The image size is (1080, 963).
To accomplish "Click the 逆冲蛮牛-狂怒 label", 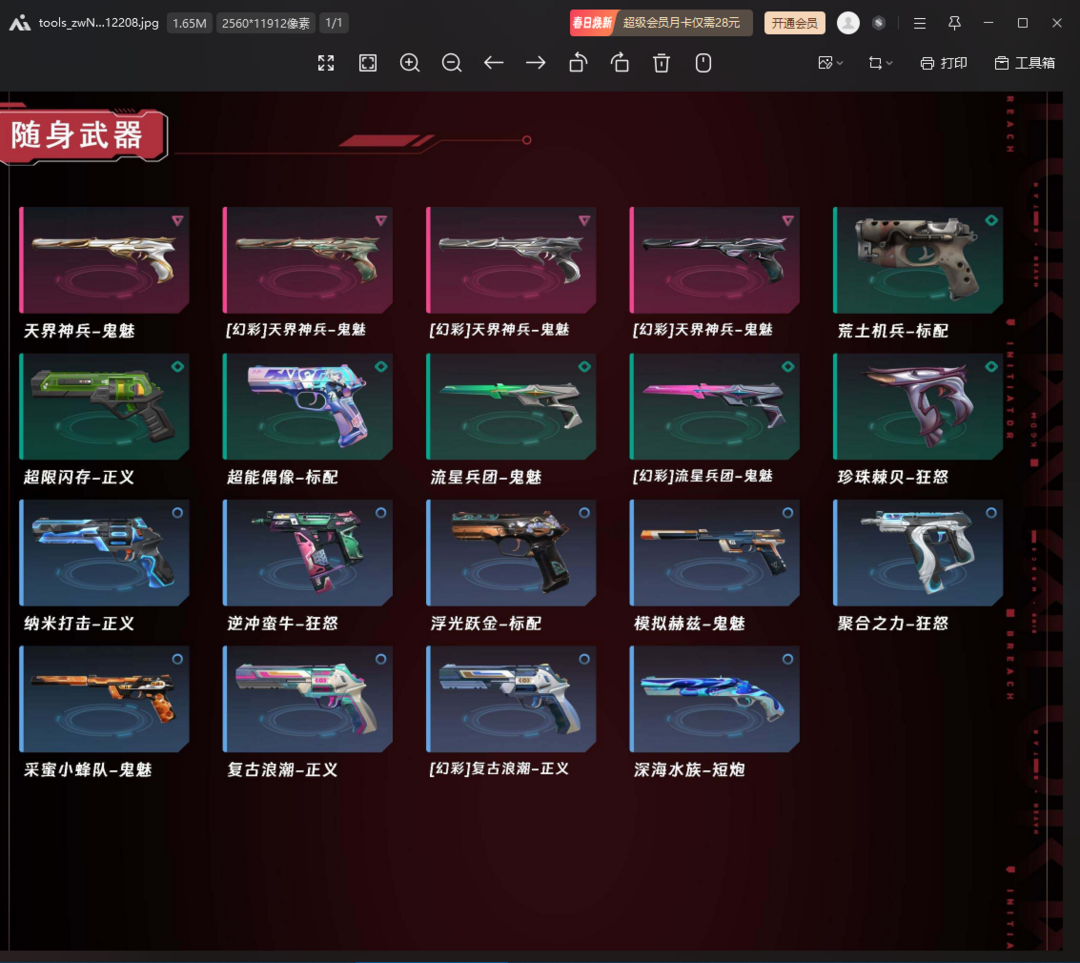I will coord(283,623).
